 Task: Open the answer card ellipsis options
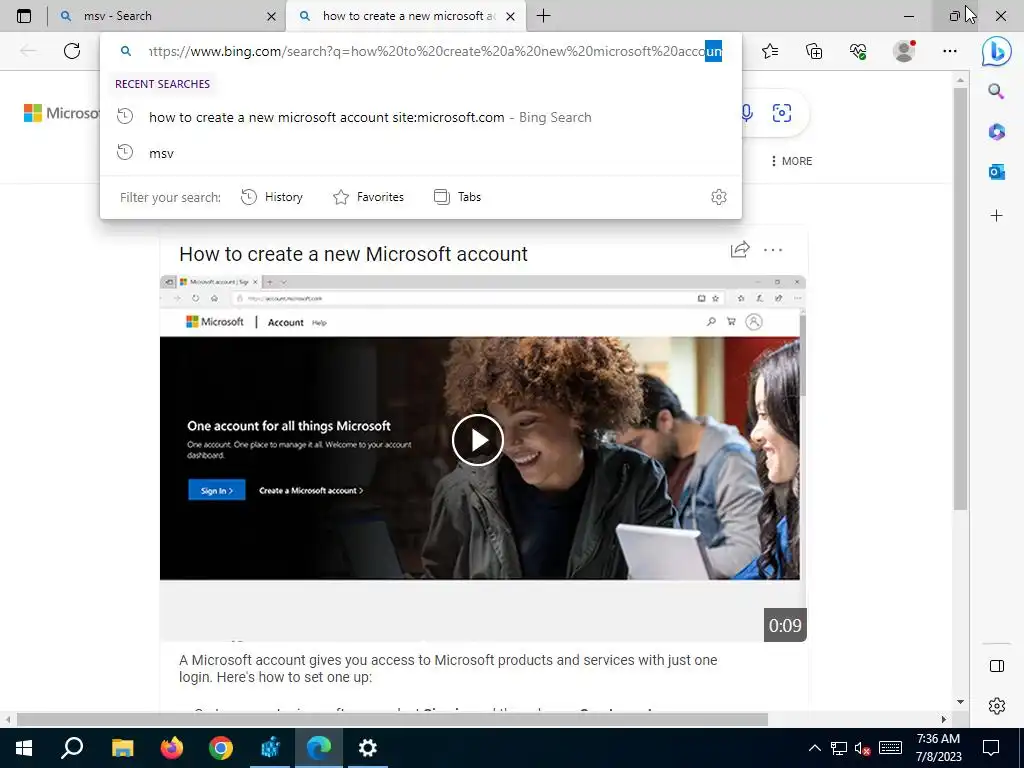773,249
